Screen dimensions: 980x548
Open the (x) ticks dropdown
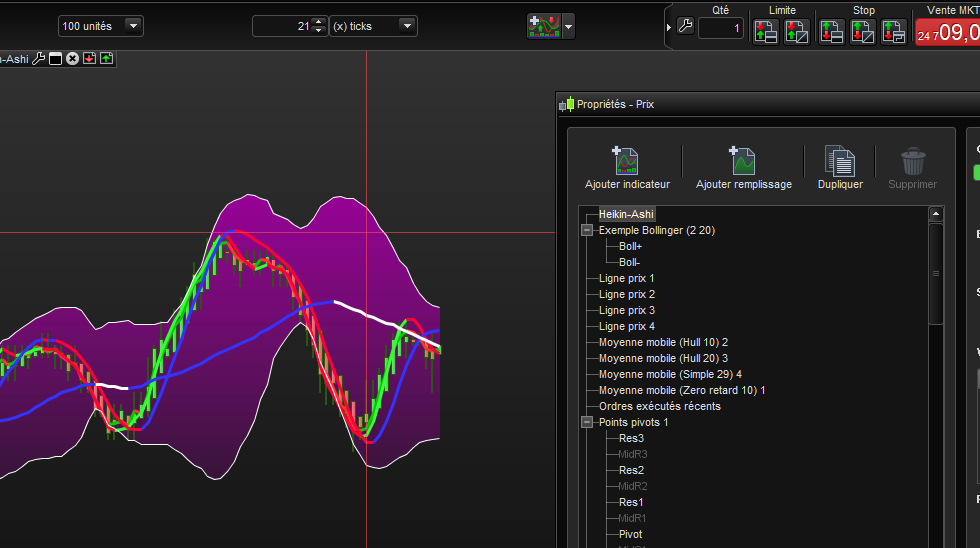click(x=374, y=26)
